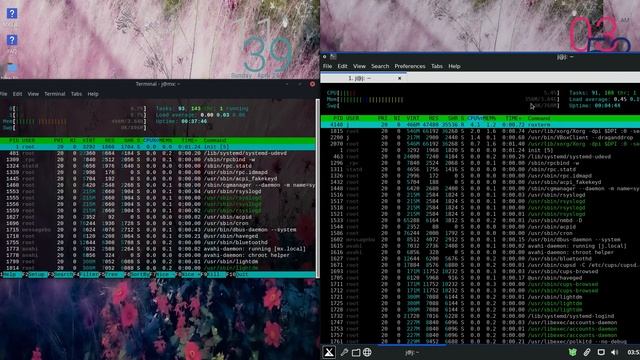This screenshot has width=640, height=360.
Task: Click the taskbar clock
Action: (x=633, y=352)
